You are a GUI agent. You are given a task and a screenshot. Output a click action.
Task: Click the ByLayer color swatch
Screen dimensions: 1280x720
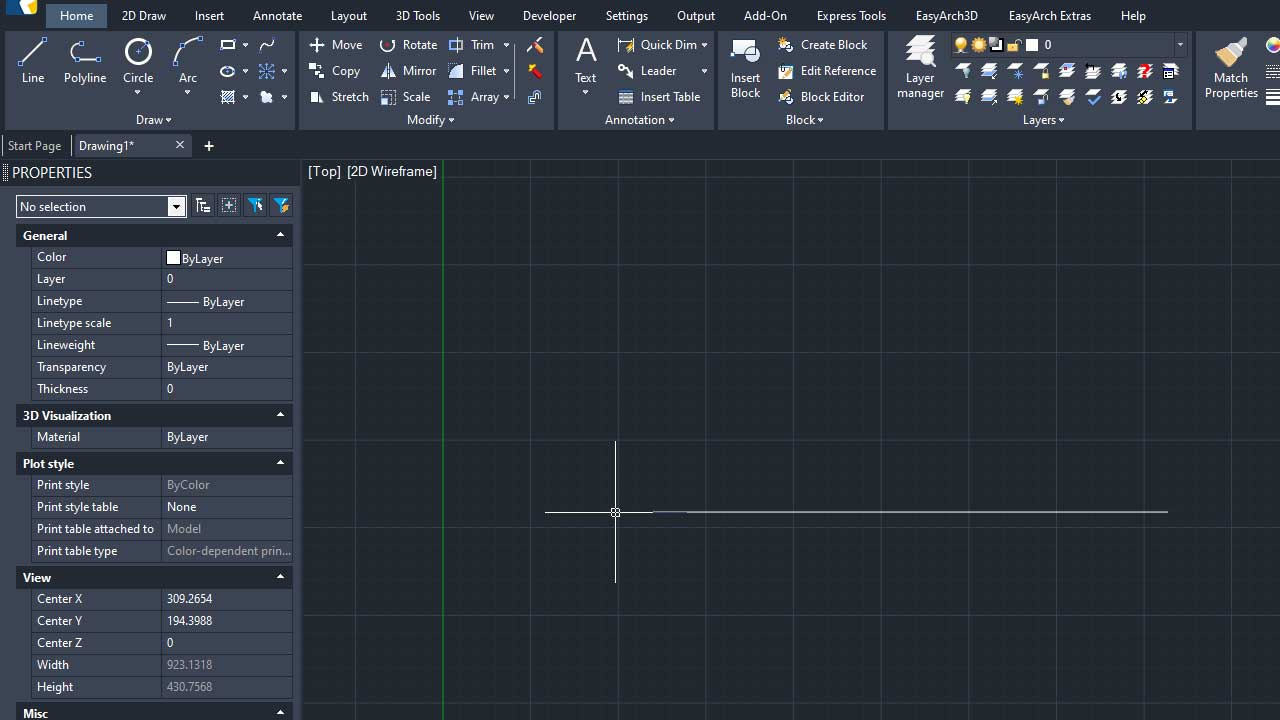click(174, 258)
